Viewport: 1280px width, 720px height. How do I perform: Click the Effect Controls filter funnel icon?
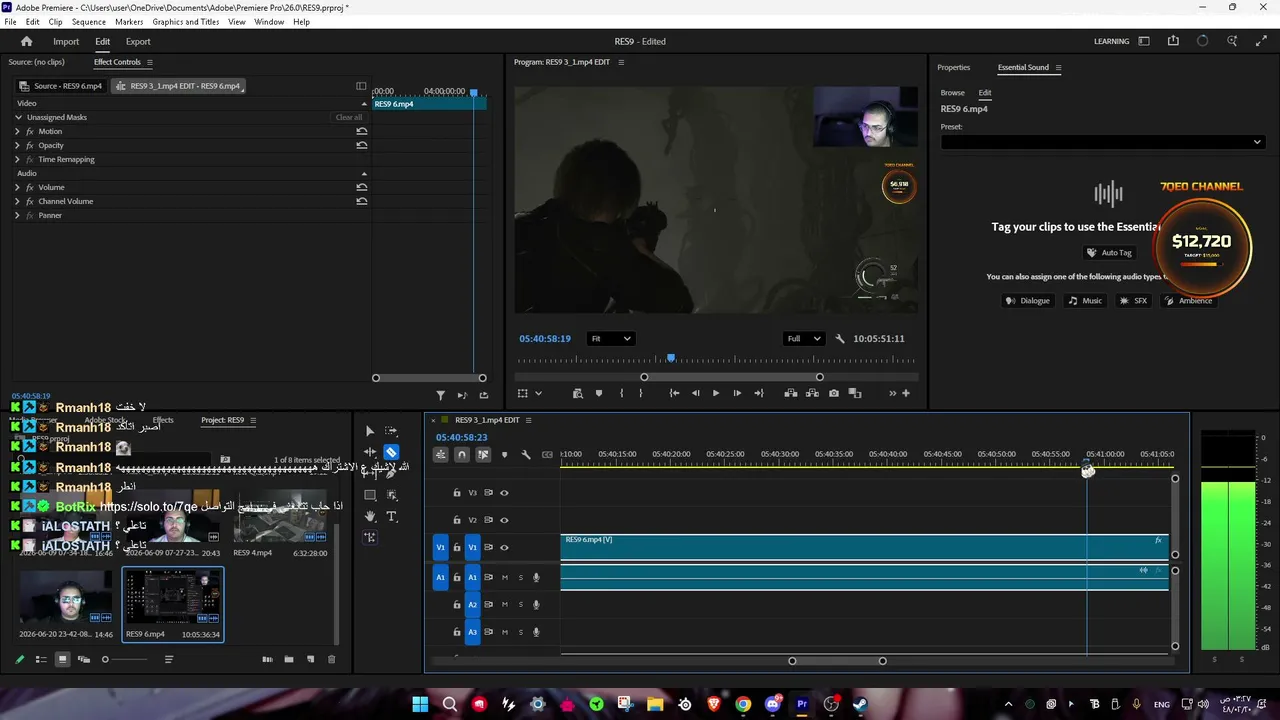pyautogui.click(x=440, y=395)
